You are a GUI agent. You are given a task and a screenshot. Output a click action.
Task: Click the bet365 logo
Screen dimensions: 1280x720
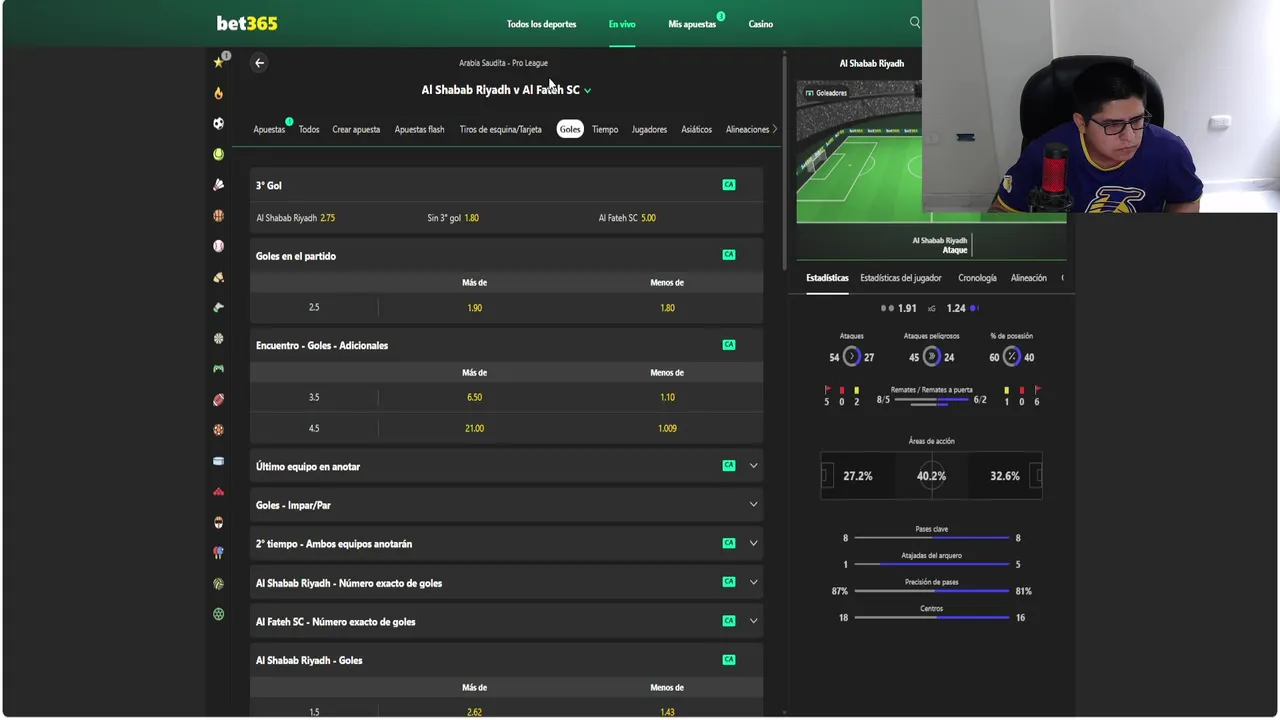[247, 23]
